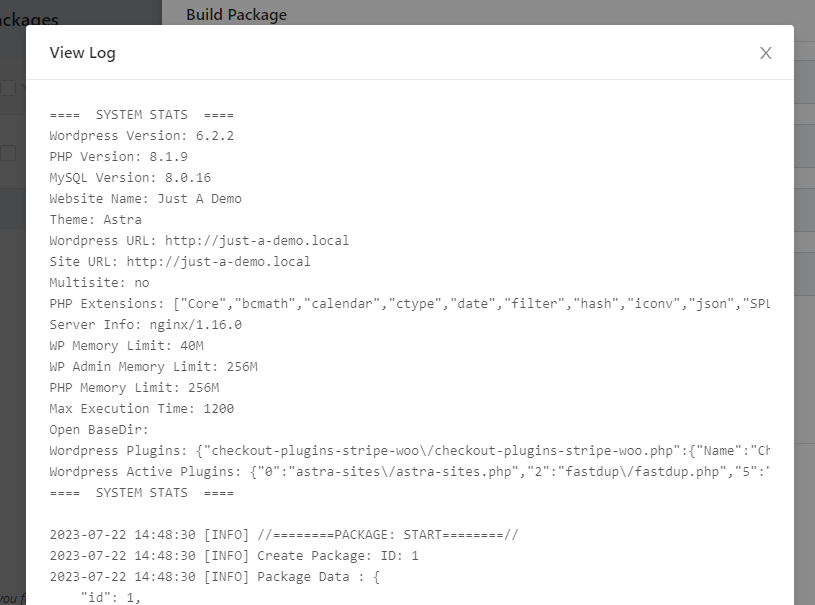Click the Build Package heading behind dialog

236,14
